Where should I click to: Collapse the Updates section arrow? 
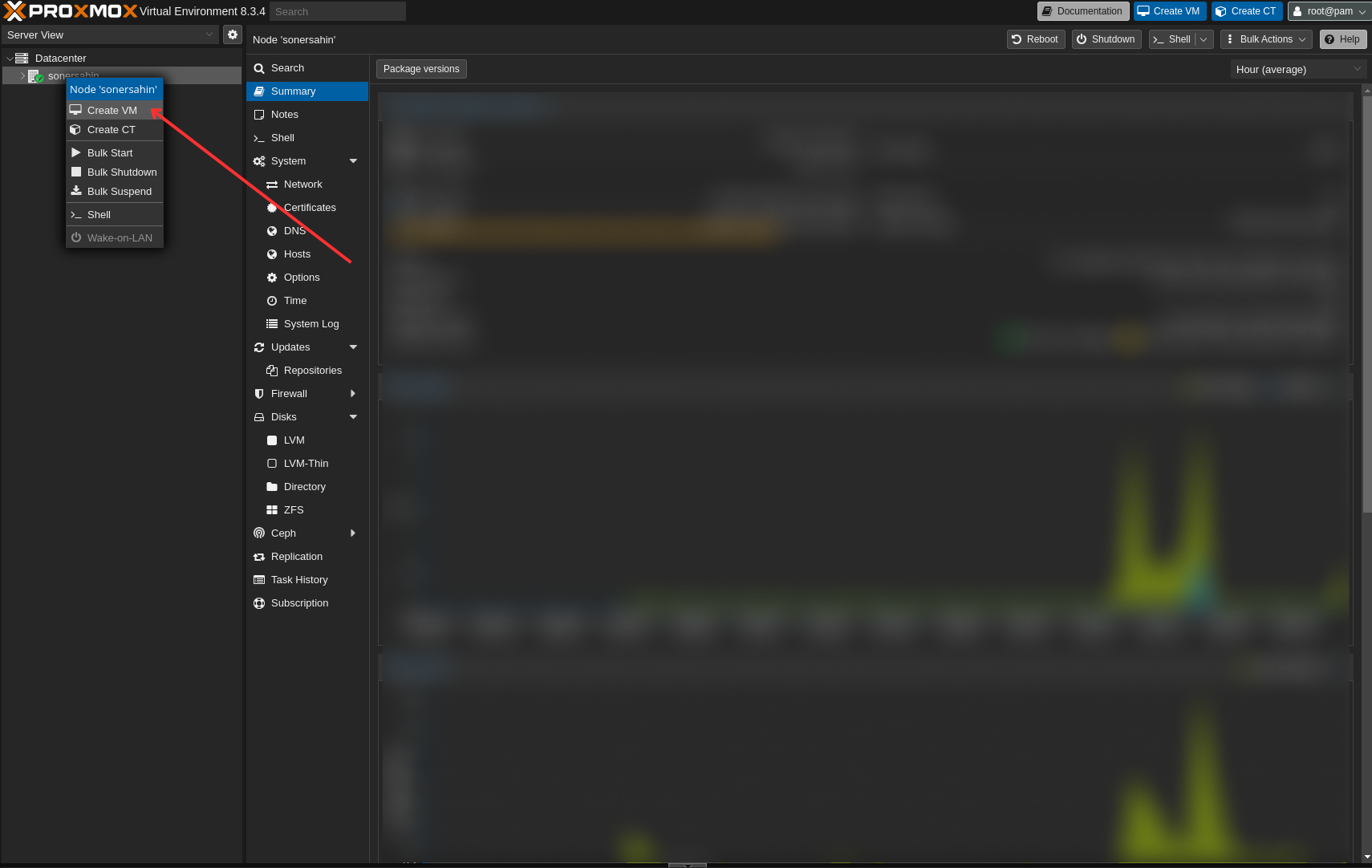353,347
